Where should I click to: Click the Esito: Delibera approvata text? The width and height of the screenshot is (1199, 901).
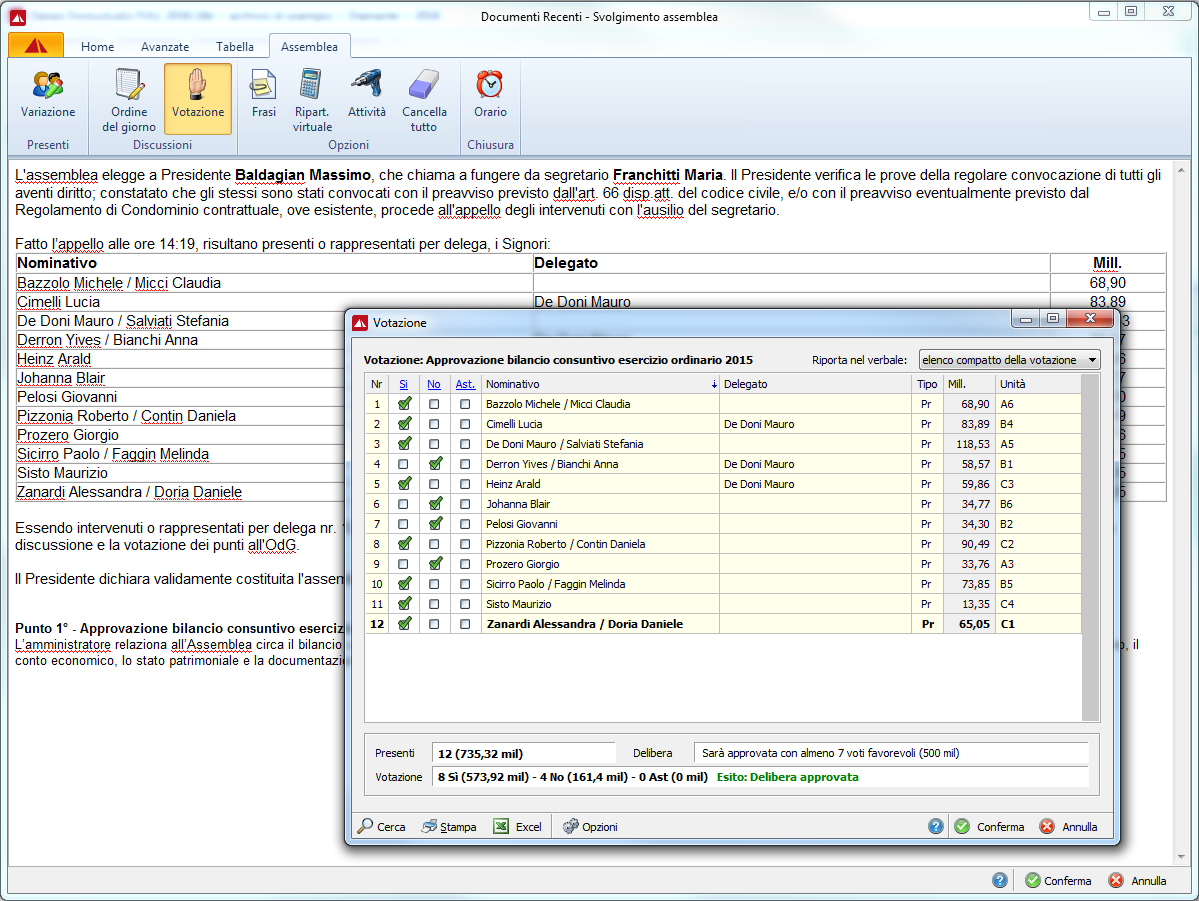[787, 777]
